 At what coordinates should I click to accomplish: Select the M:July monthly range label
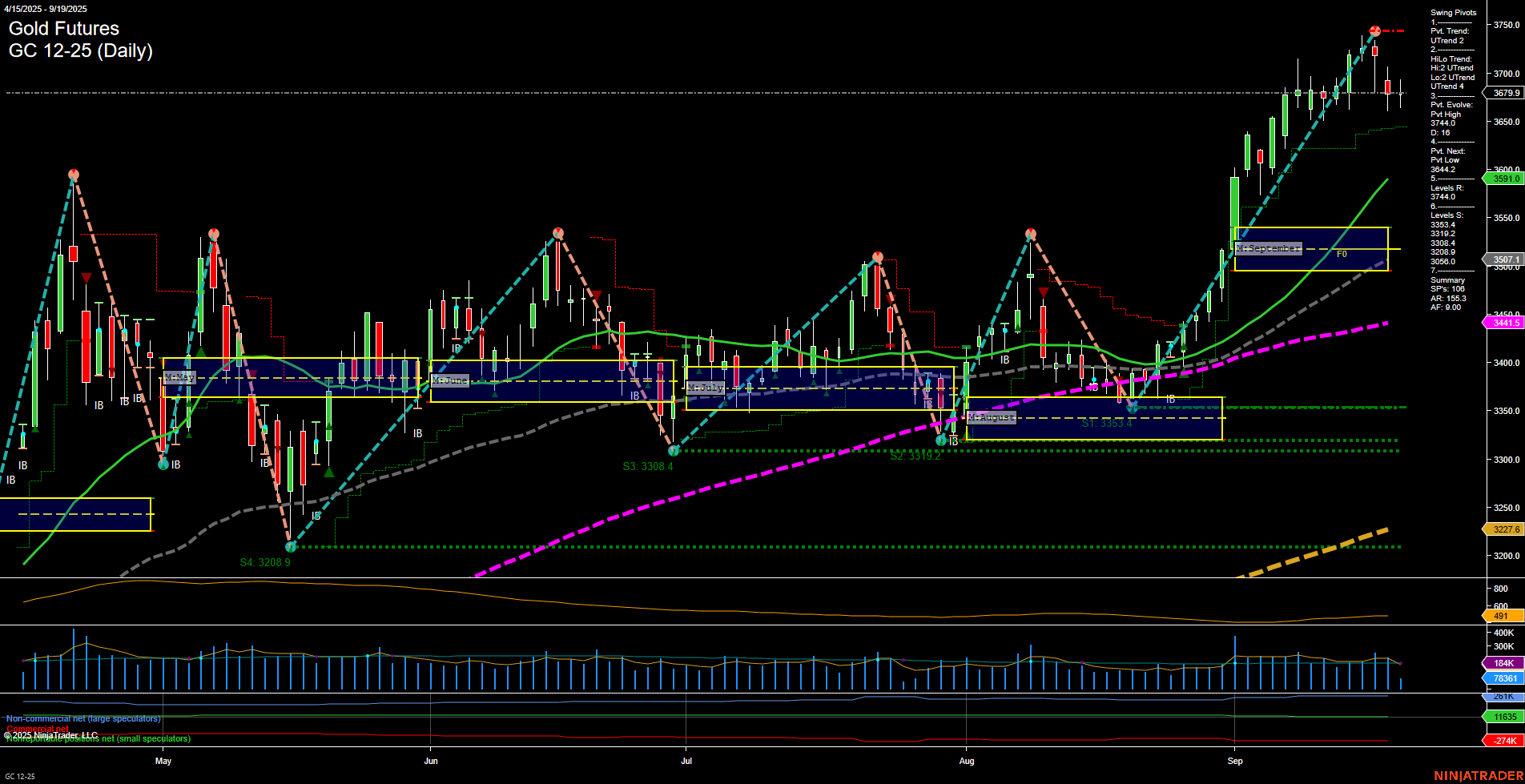(706, 388)
